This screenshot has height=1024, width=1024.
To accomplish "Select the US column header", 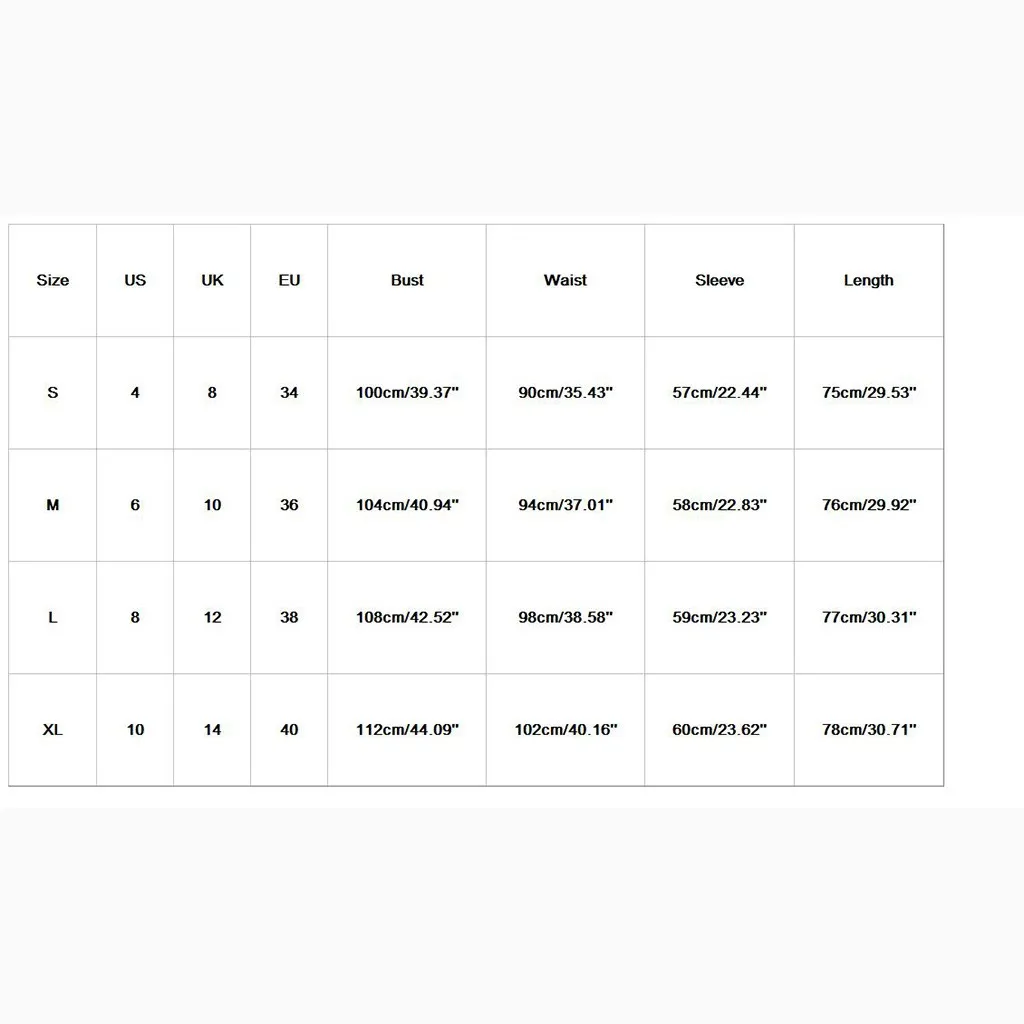I will pyautogui.click(x=135, y=281).
